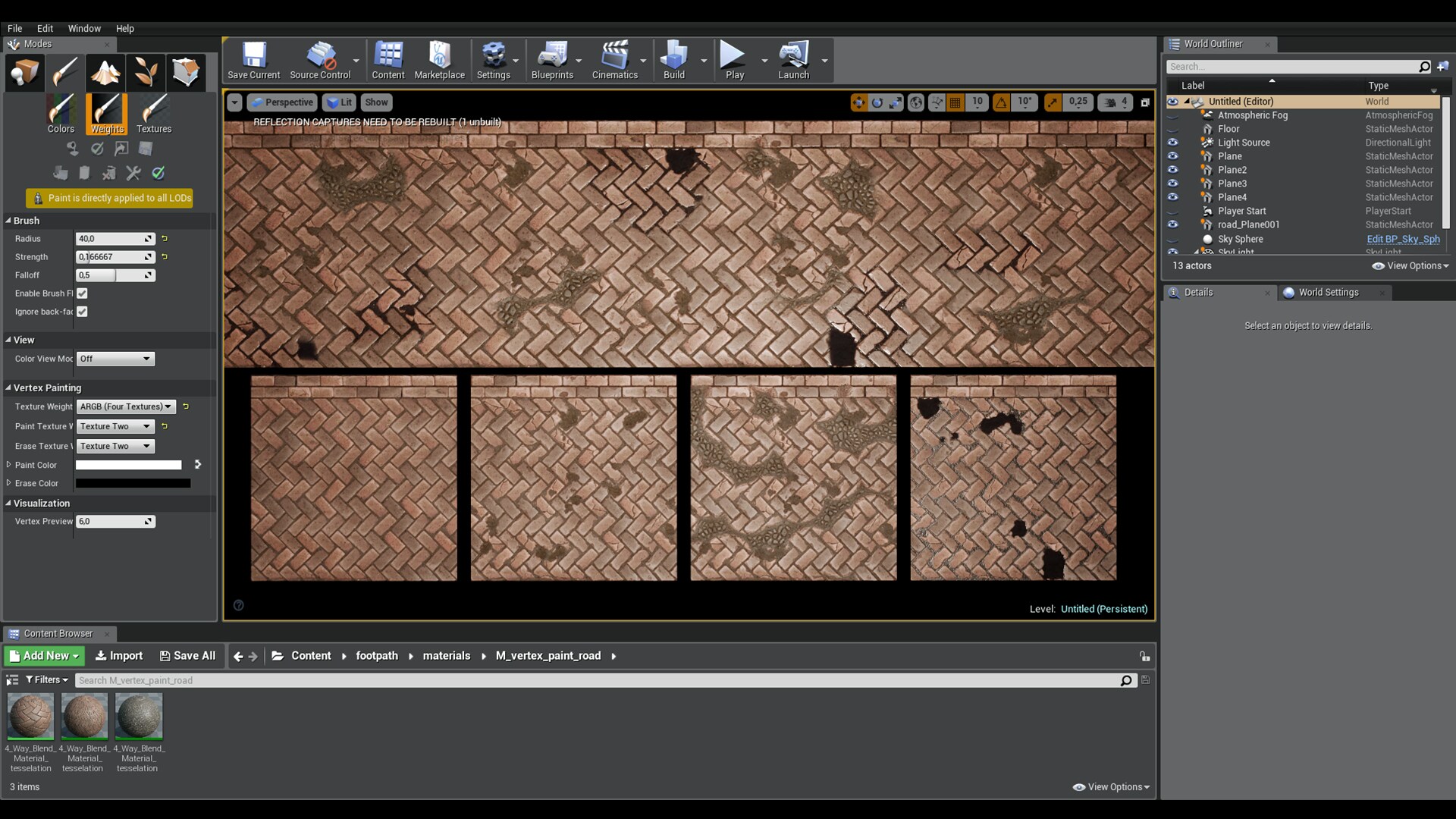Toggle the Enable Brush Flow checkbox

pyautogui.click(x=82, y=293)
